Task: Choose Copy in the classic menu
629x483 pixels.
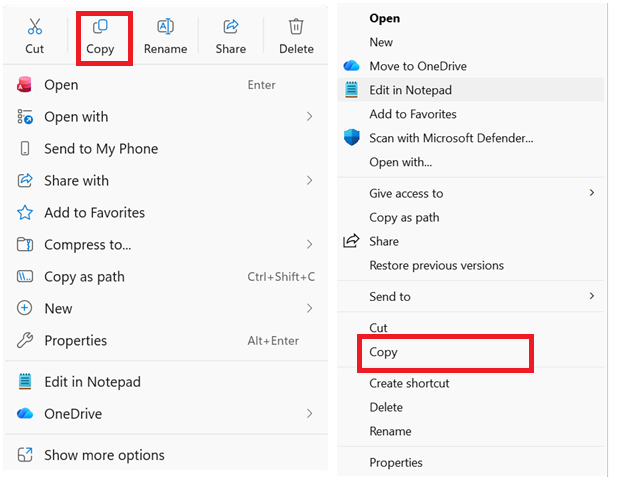Action: pyautogui.click(x=471, y=352)
